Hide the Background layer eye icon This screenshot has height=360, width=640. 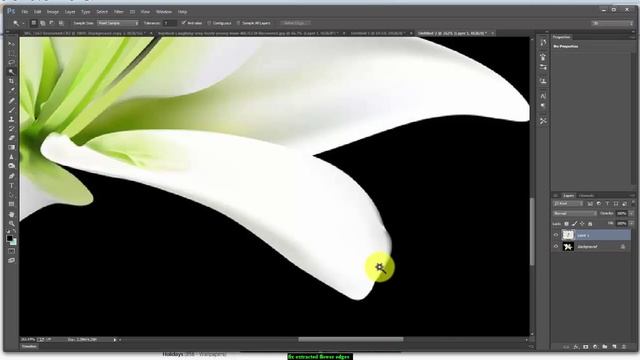pos(556,247)
